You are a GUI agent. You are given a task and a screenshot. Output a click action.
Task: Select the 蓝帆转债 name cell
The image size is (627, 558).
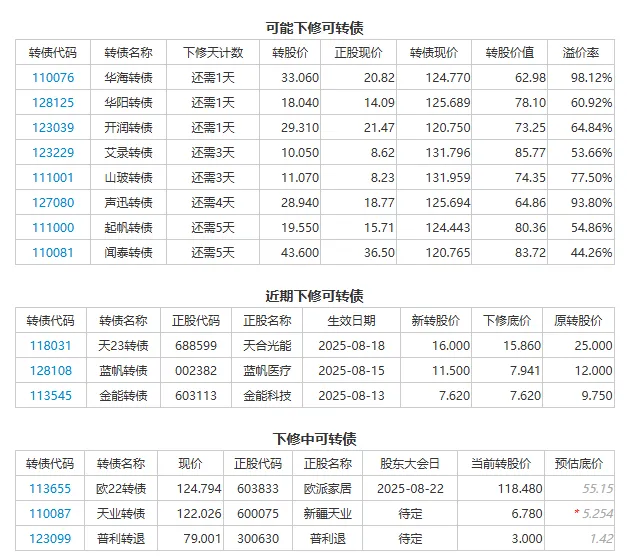pyautogui.click(x=123, y=371)
